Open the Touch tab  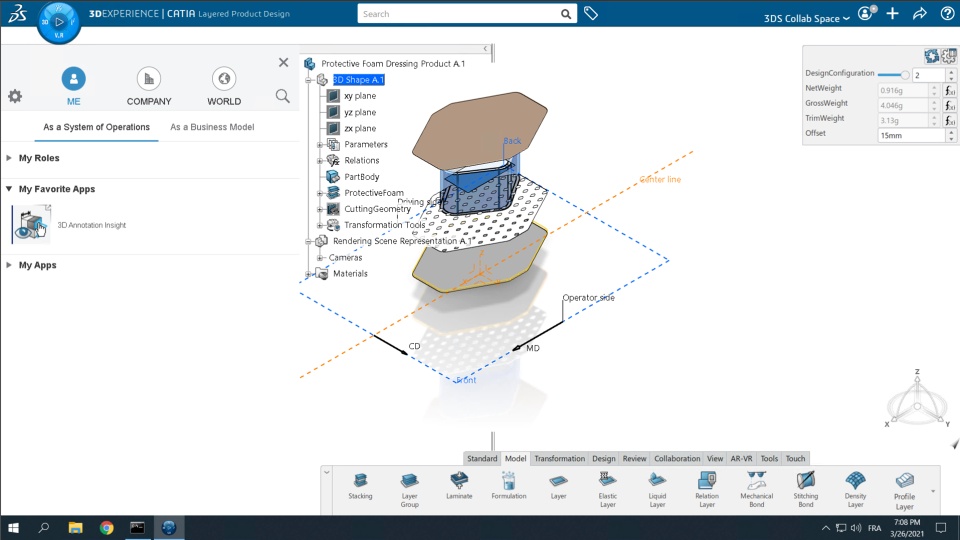click(795, 459)
